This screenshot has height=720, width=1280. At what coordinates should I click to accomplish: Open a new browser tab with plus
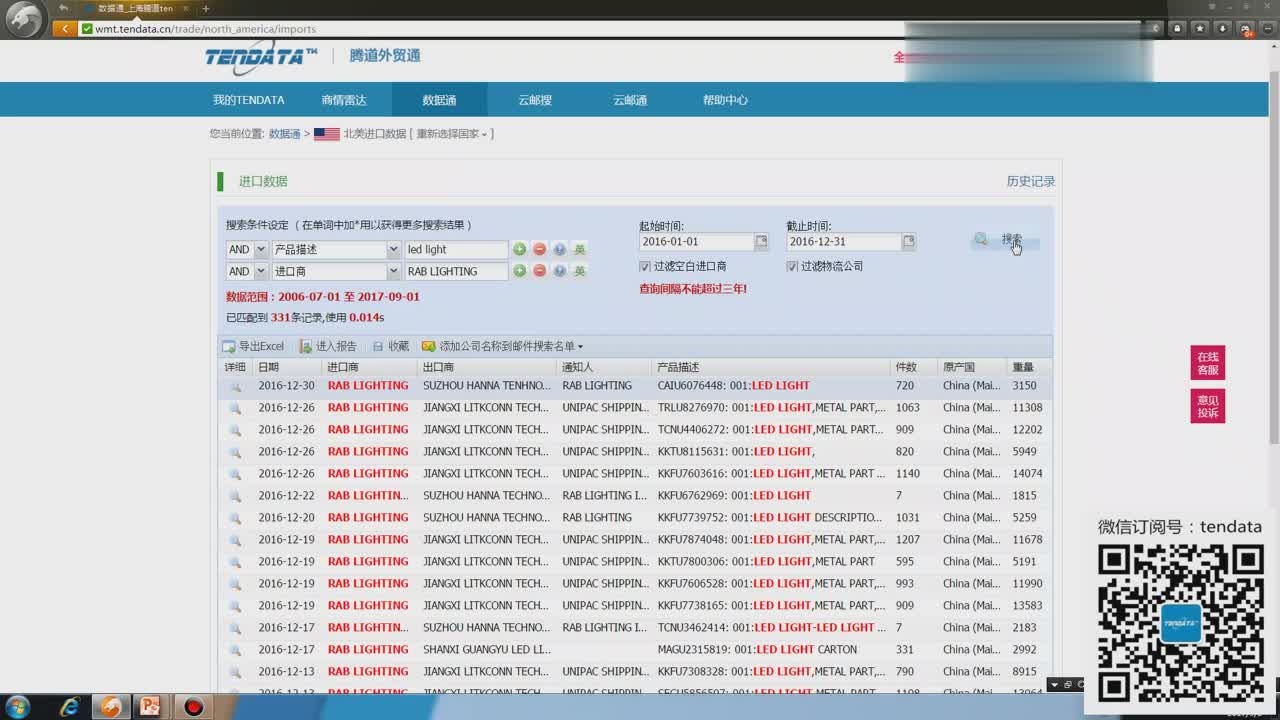point(206,8)
